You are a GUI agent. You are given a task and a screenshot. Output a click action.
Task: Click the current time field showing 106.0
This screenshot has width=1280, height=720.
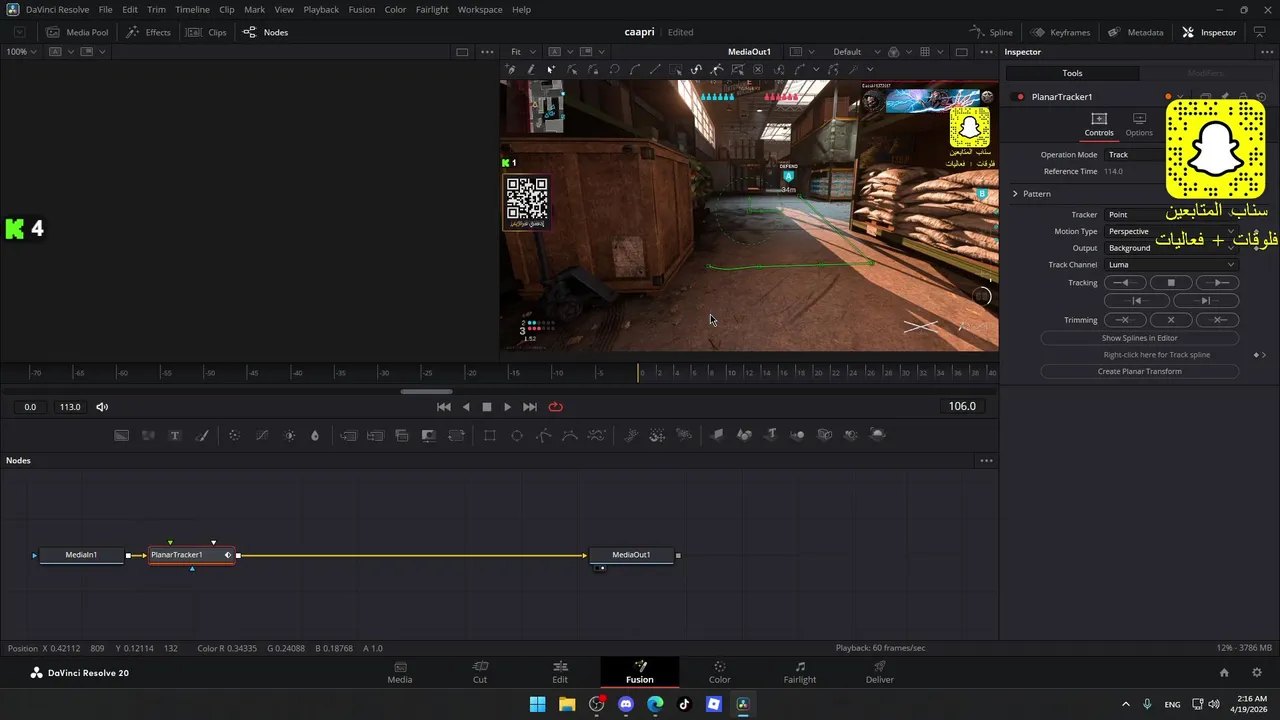962,407
